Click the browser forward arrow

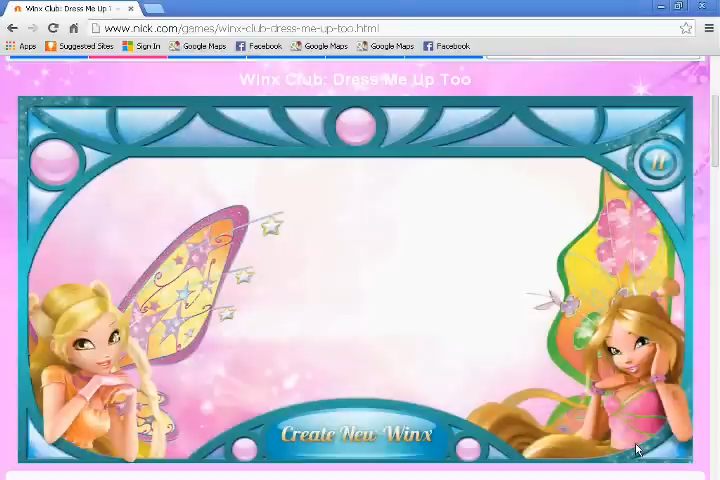pyautogui.click(x=33, y=28)
